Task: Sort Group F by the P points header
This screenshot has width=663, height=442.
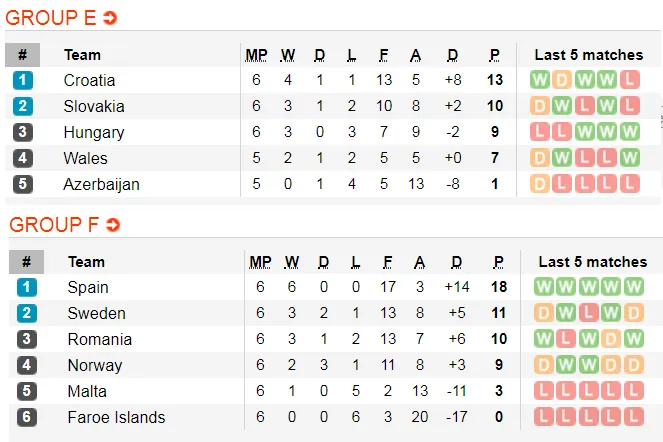Action: pyautogui.click(x=497, y=262)
